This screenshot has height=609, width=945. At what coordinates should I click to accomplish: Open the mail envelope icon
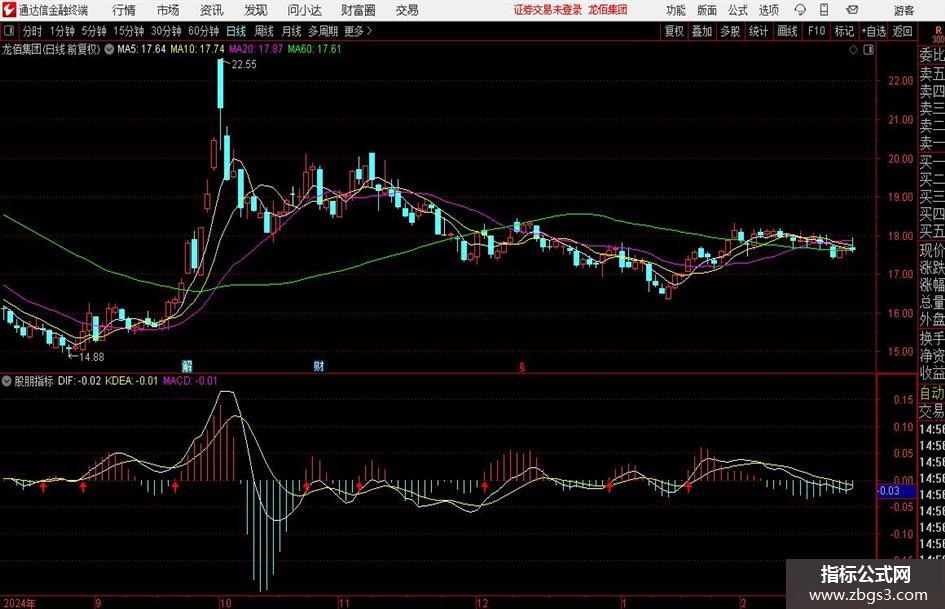pos(852,10)
